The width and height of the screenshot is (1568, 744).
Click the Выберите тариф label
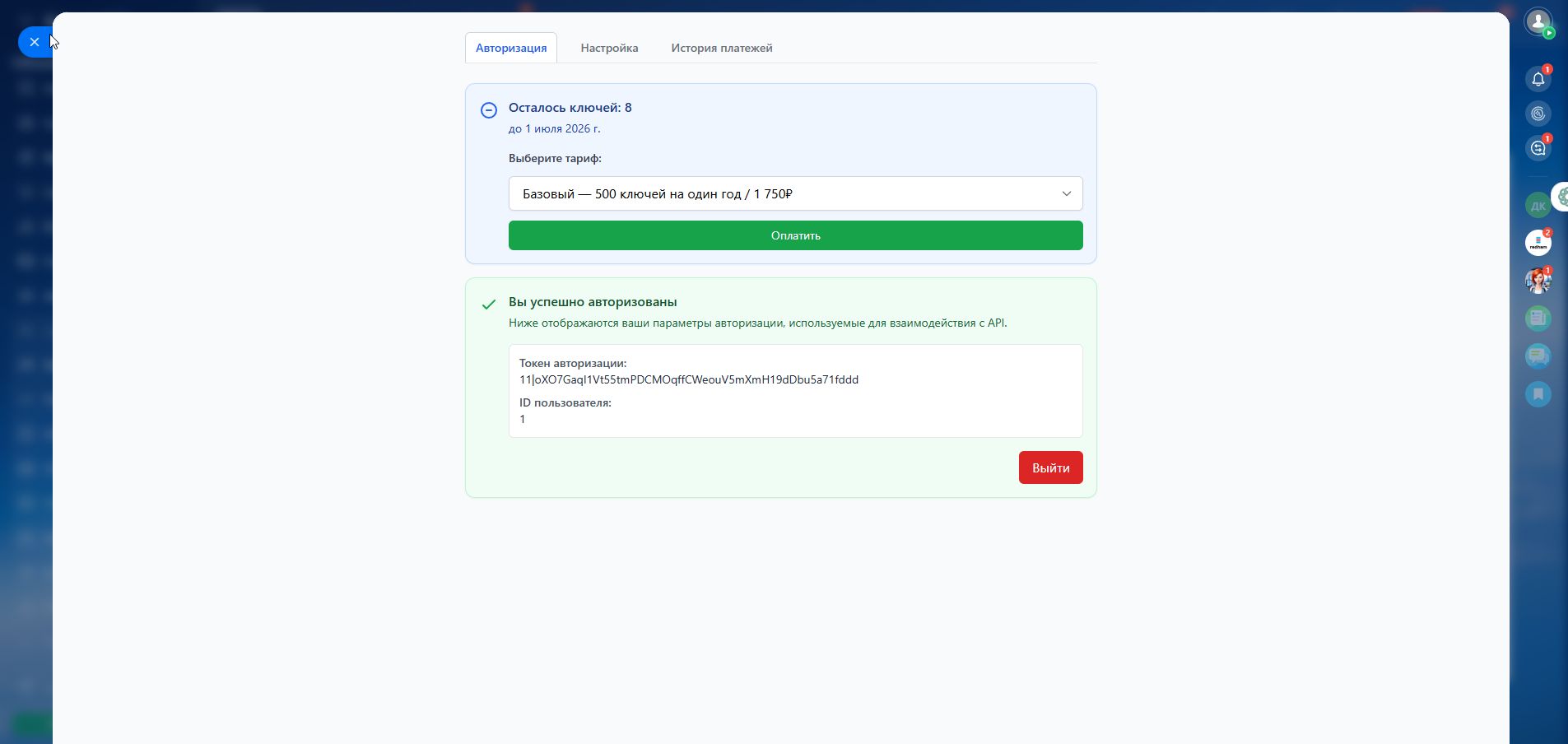click(x=555, y=158)
